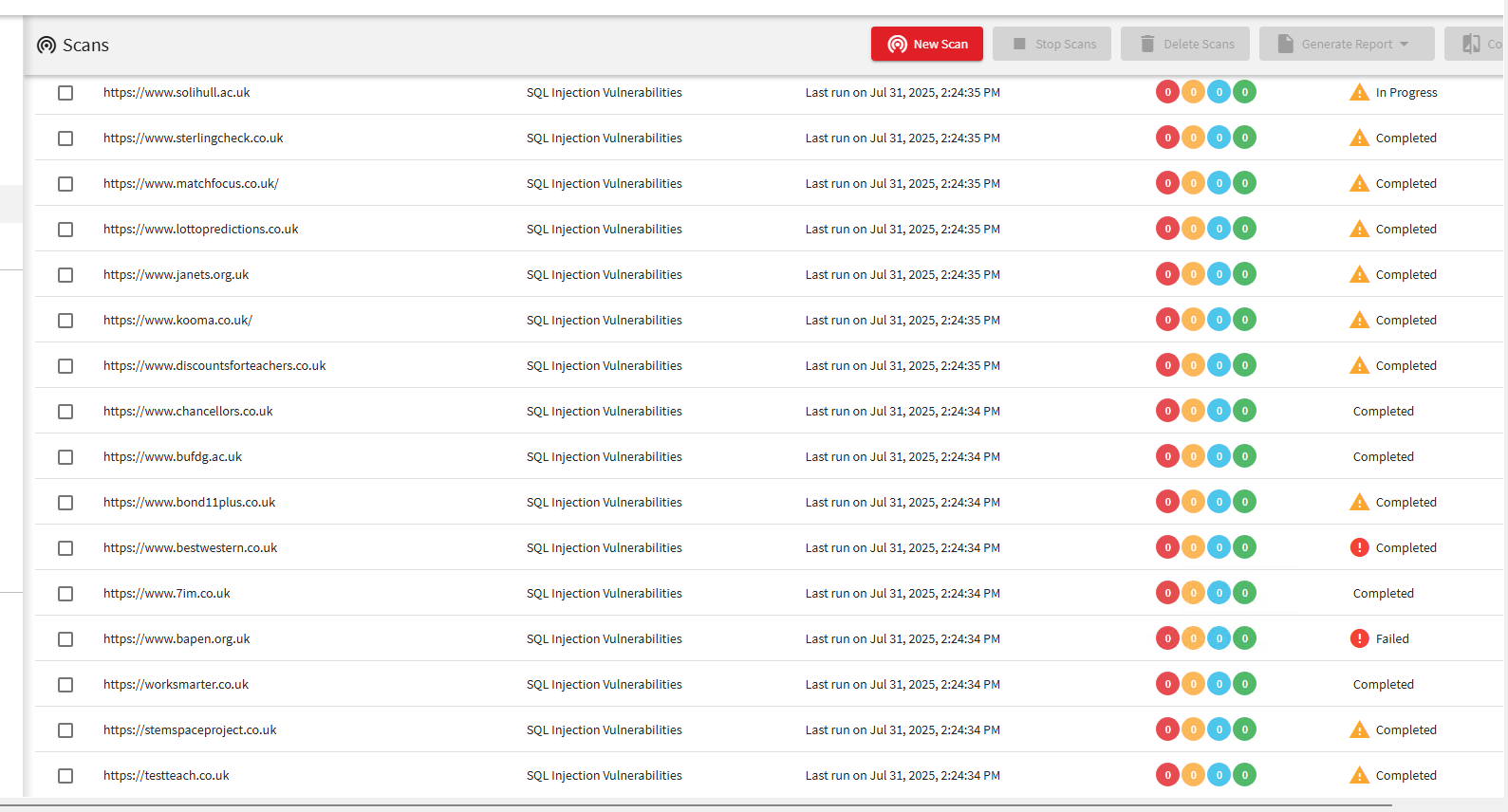1508x812 pixels.
Task: Open the https://www.bapen.org.uk scan entry
Action: pyautogui.click(x=177, y=638)
